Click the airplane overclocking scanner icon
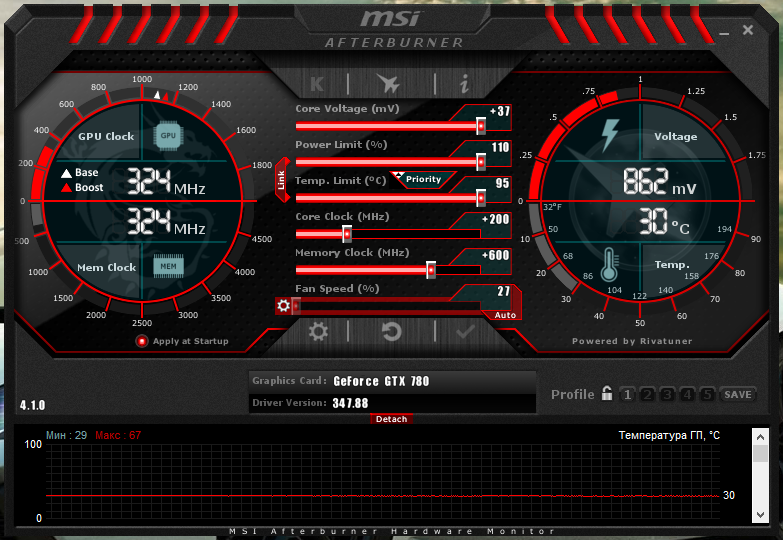Viewport: 783px width, 540px height. (389, 83)
